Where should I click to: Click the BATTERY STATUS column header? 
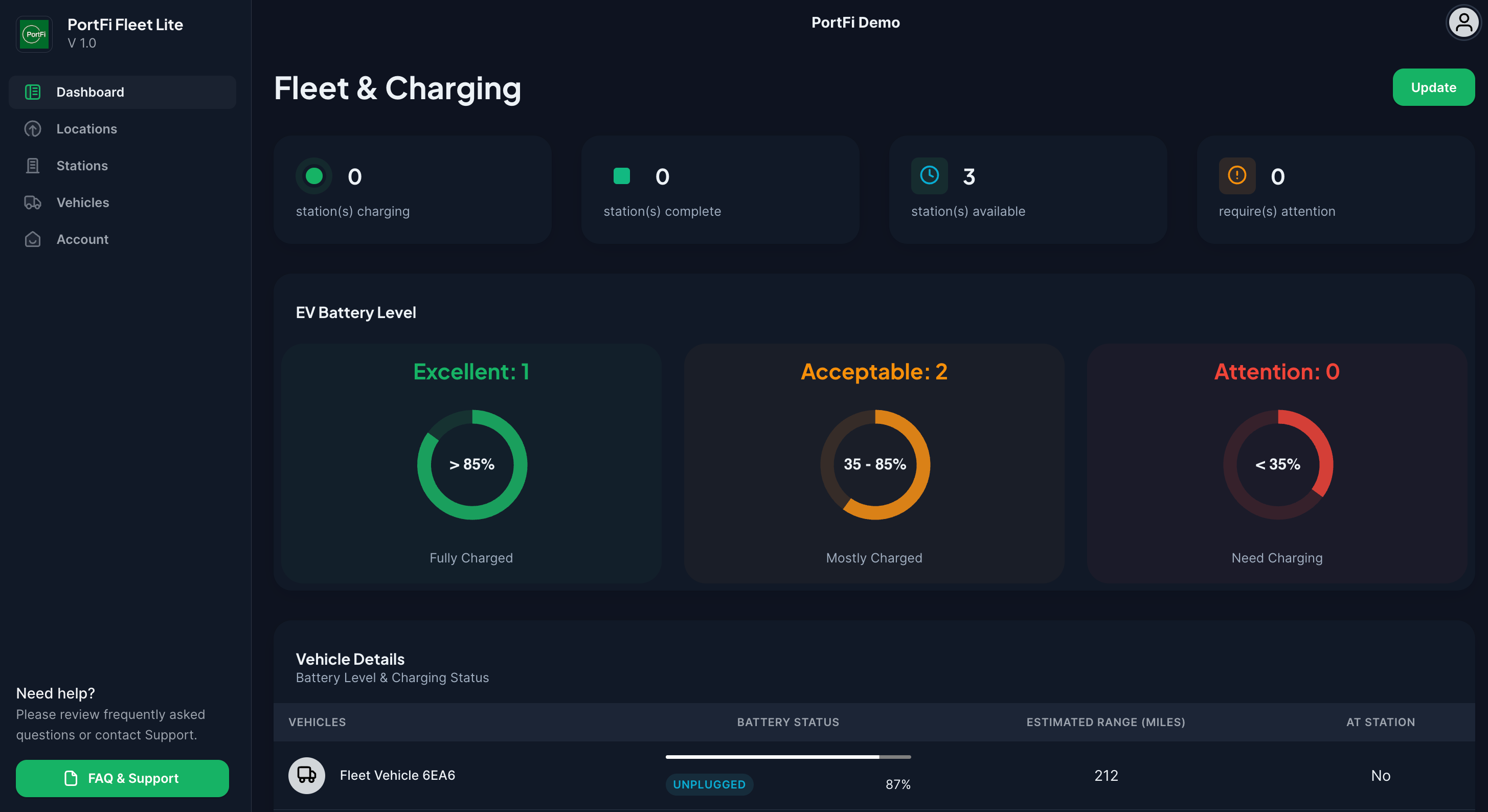click(x=788, y=722)
